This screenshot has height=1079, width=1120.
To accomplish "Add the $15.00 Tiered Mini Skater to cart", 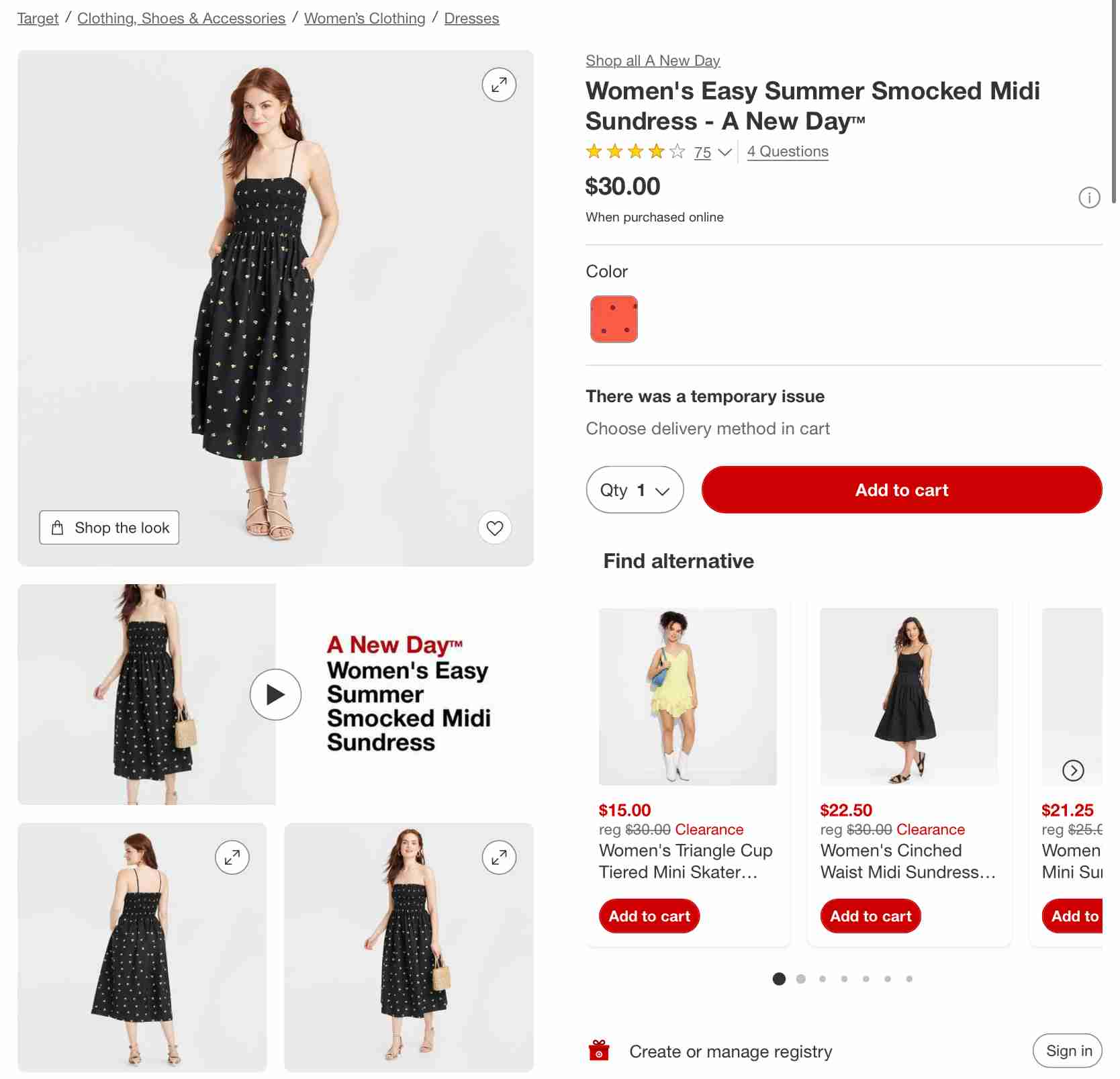I will [649, 916].
